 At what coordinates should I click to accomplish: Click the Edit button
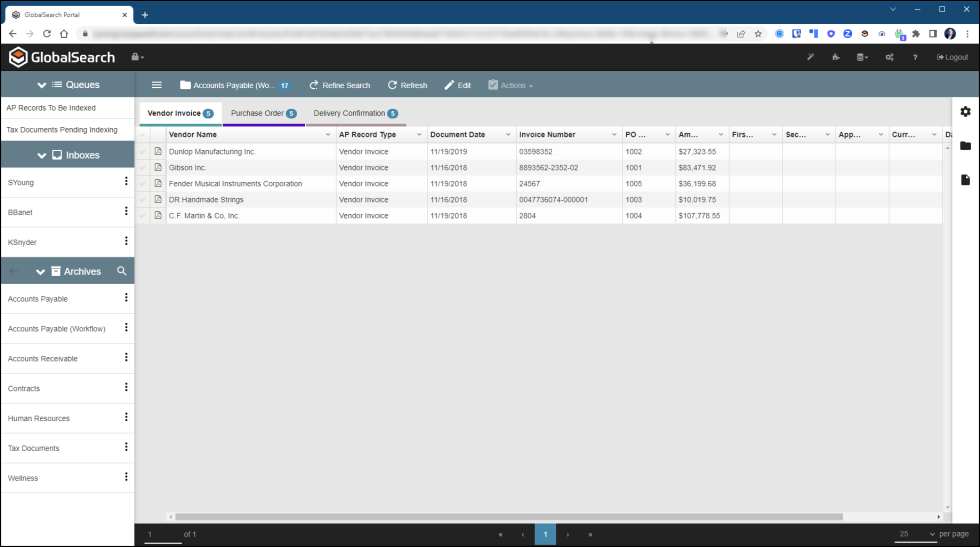tap(458, 85)
